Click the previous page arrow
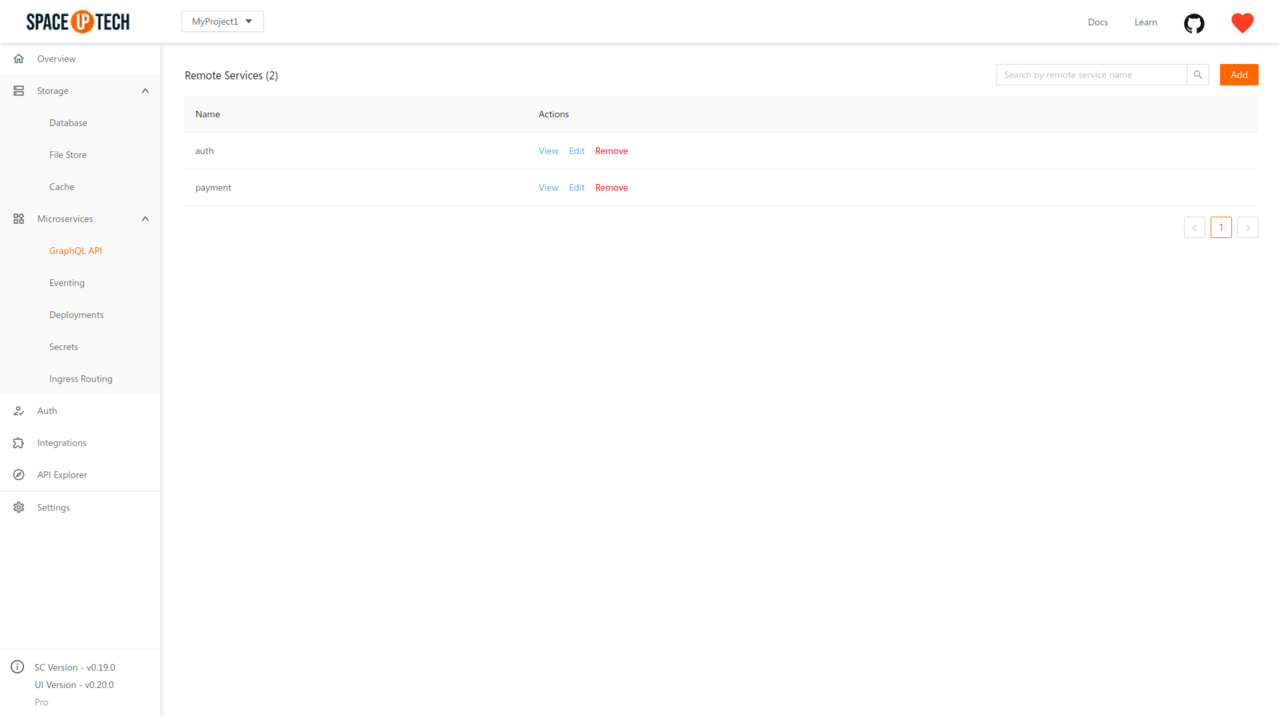The height and width of the screenshot is (720, 1280). [x=1194, y=228]
